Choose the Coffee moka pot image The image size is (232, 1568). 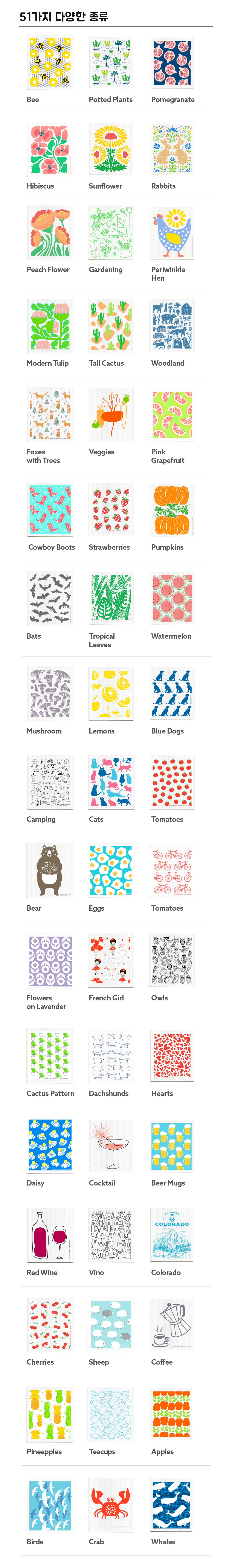coord(172,1325)
